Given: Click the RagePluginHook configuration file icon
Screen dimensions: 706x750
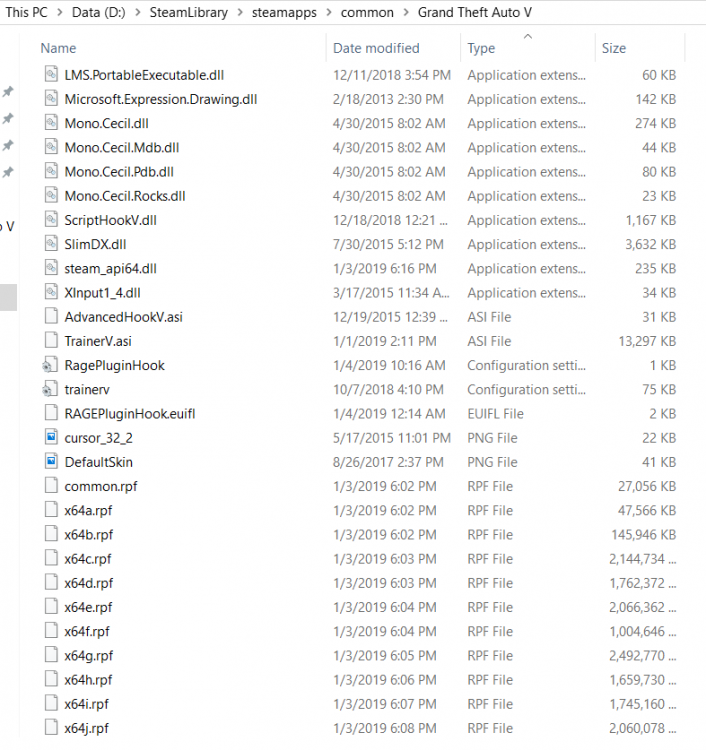Looking at the screenshot, I should pyautogui.click(x=50, y=365).
